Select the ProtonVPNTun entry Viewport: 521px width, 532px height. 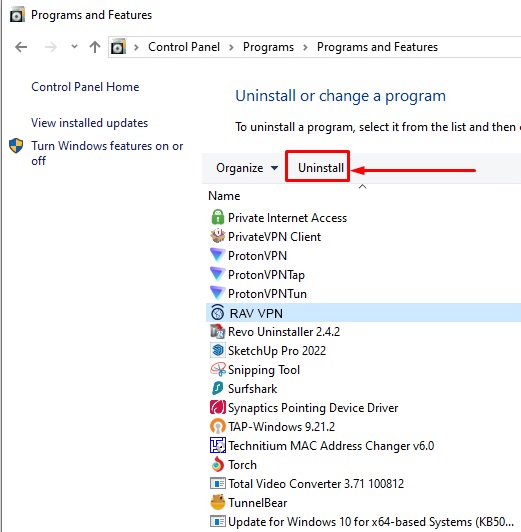tap(267, 293)
